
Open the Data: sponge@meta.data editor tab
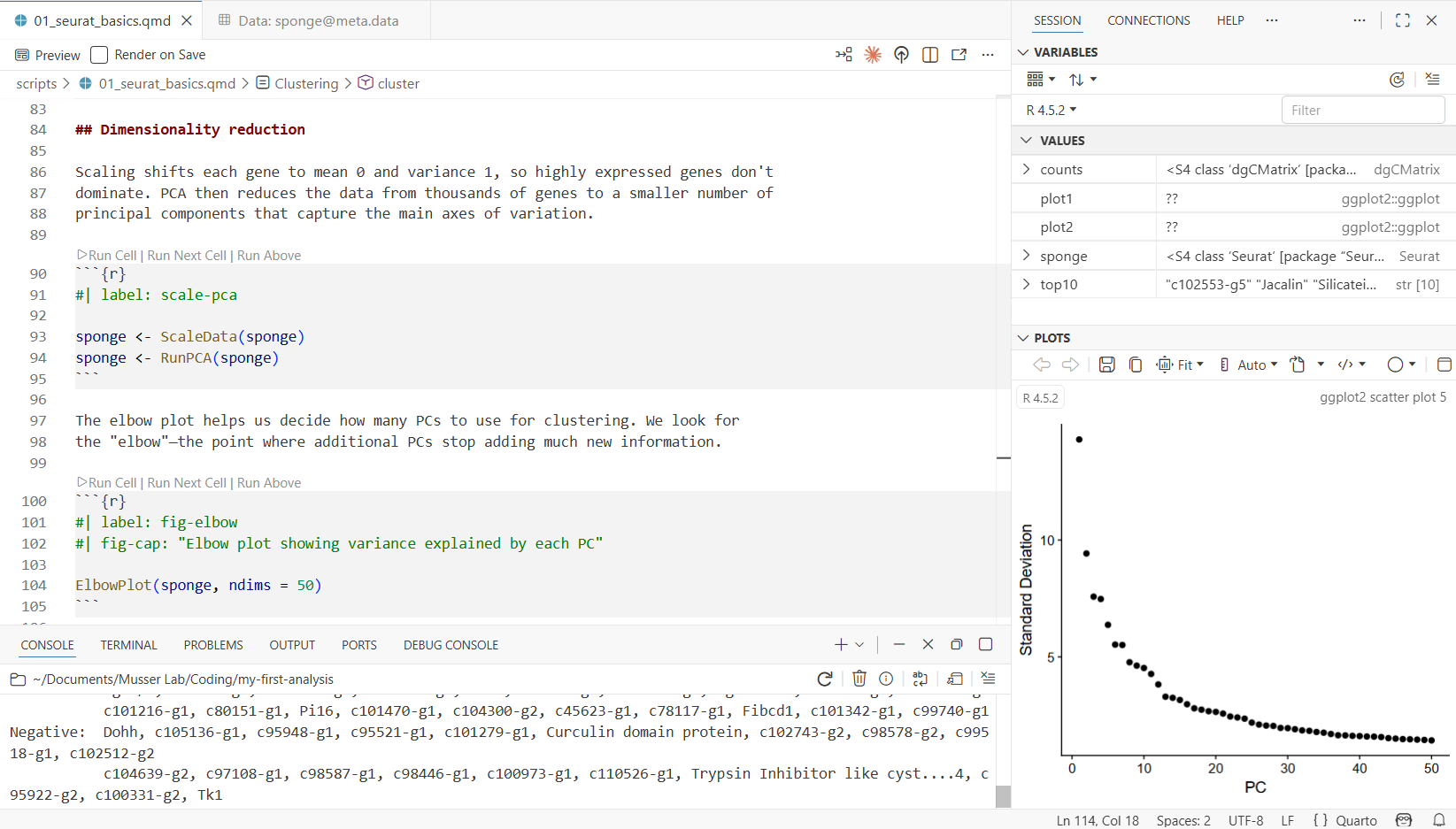click(317, 20)
